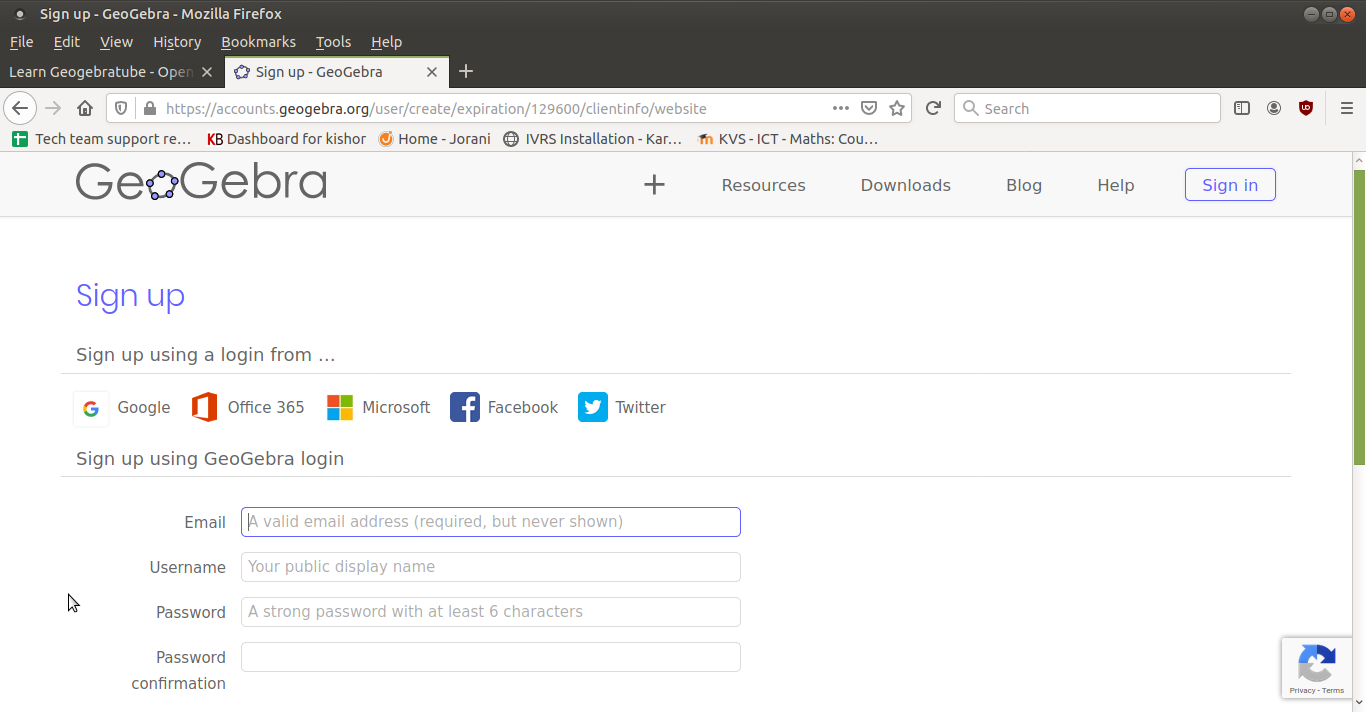
Task: Click the Username input field
Action: pyautogui.click(x=490, y=567)
